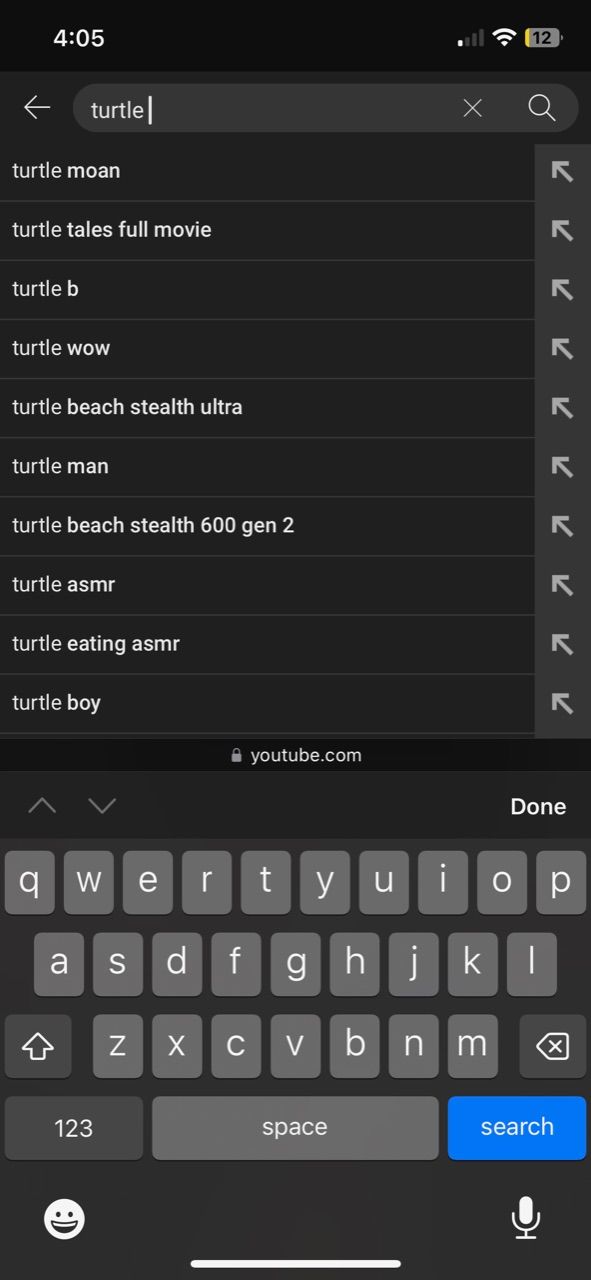This screenshot has height=1280, width=591.
Task: Fill in 'turtle moan' using its arrow icon
Action: [563, 172]
